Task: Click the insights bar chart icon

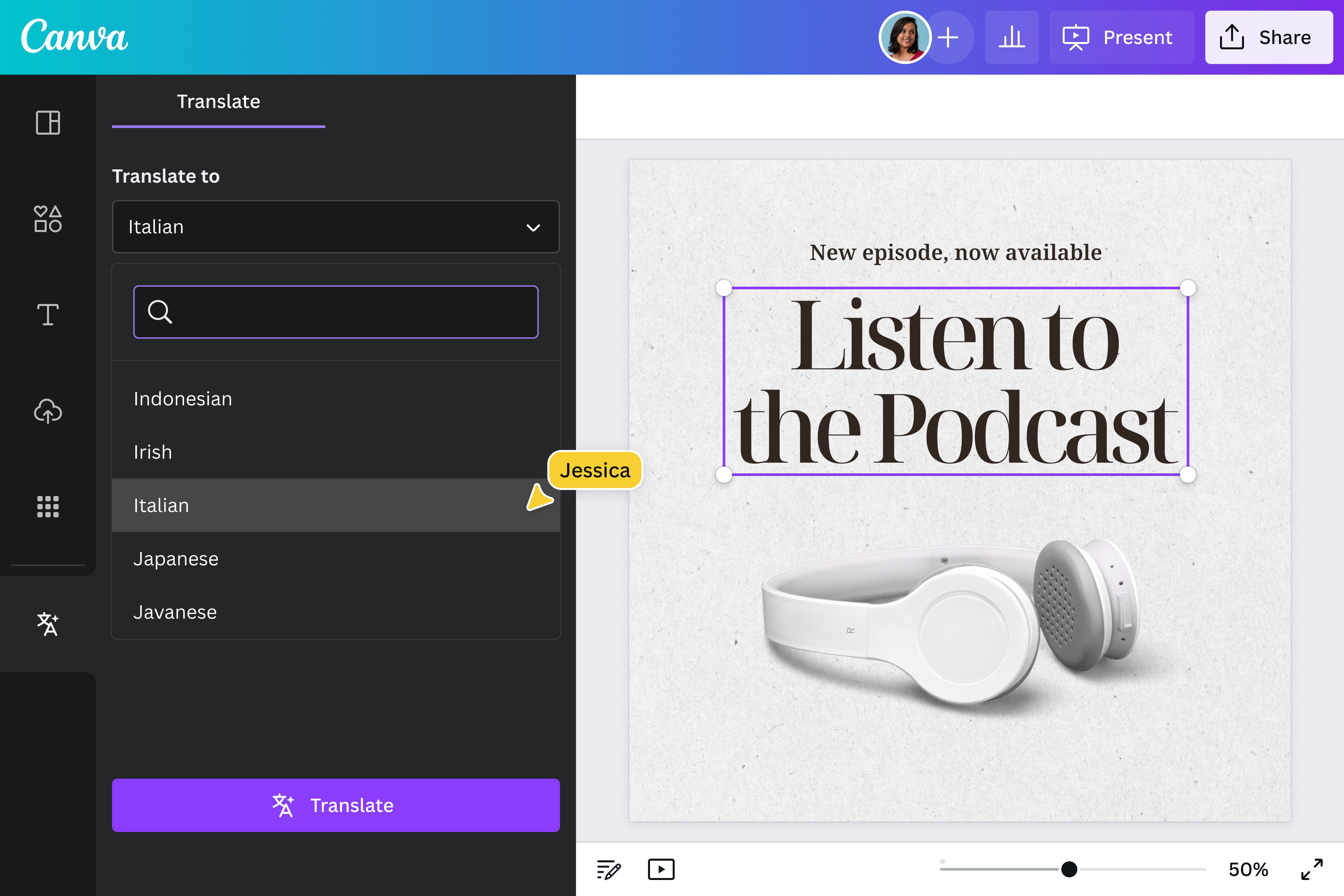Action: pyautogui.click(x=1011, y=37)
